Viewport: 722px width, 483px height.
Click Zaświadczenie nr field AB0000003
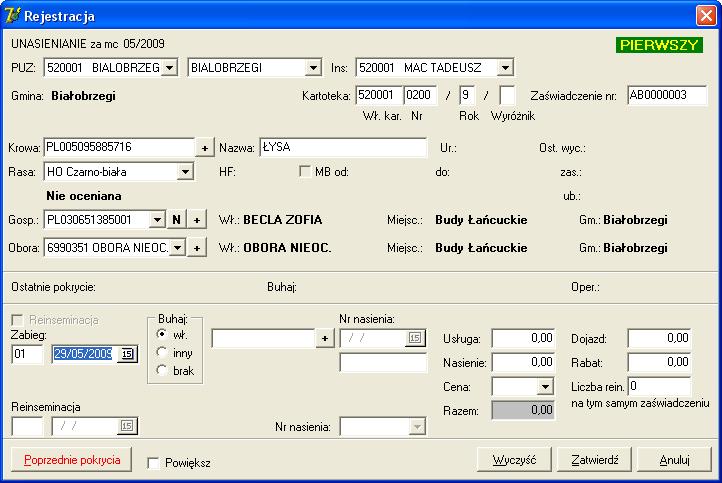[667, 95]
